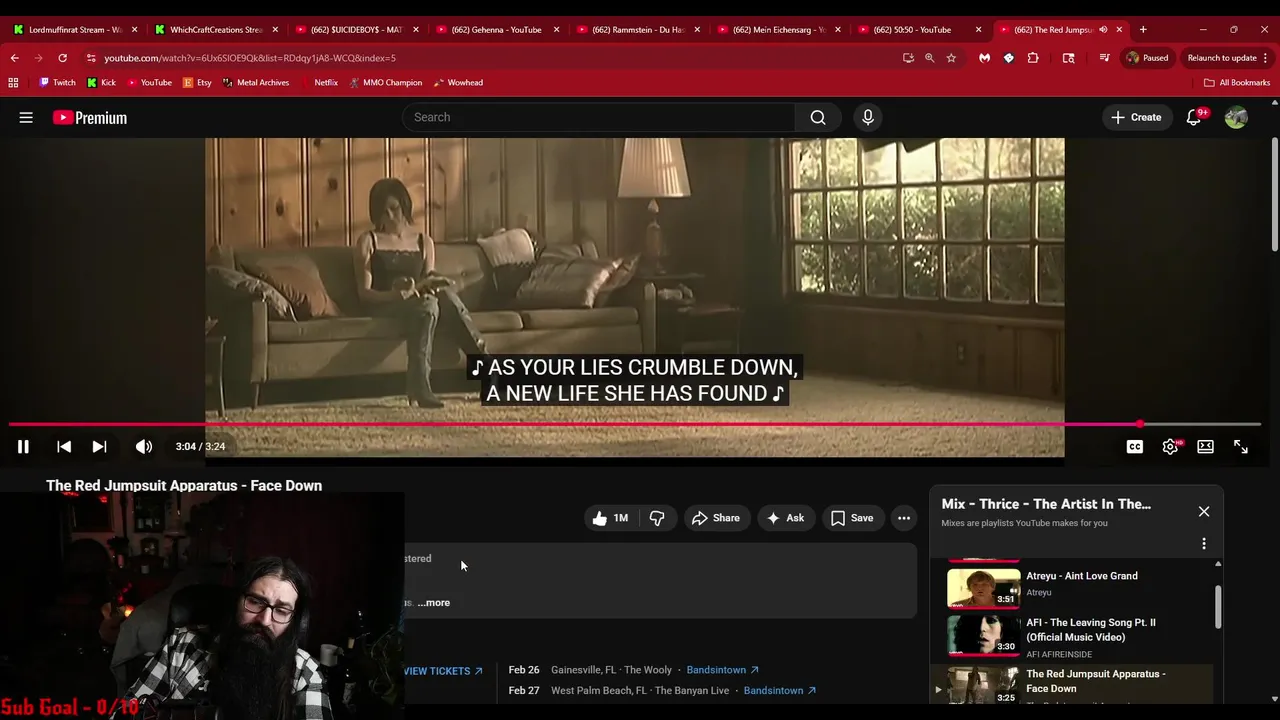Share the Face Down video

pyautogui.click(x=716, y=518)
